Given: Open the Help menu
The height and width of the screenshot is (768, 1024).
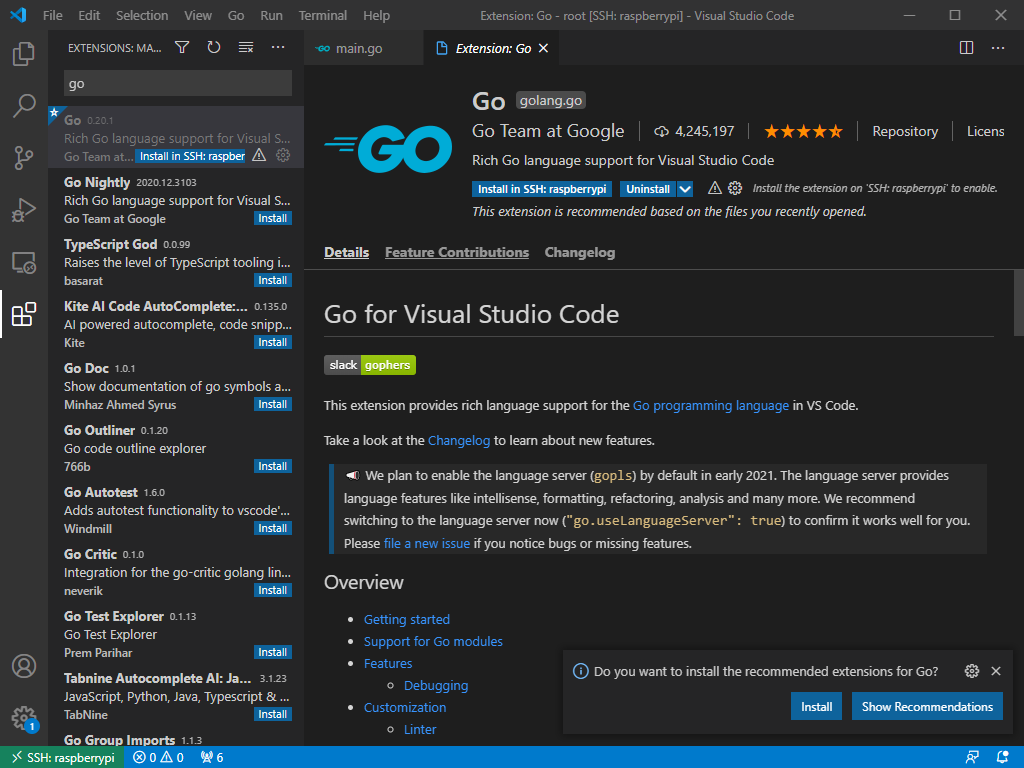Looking at the screenshot, I should [x=376, y=16].
